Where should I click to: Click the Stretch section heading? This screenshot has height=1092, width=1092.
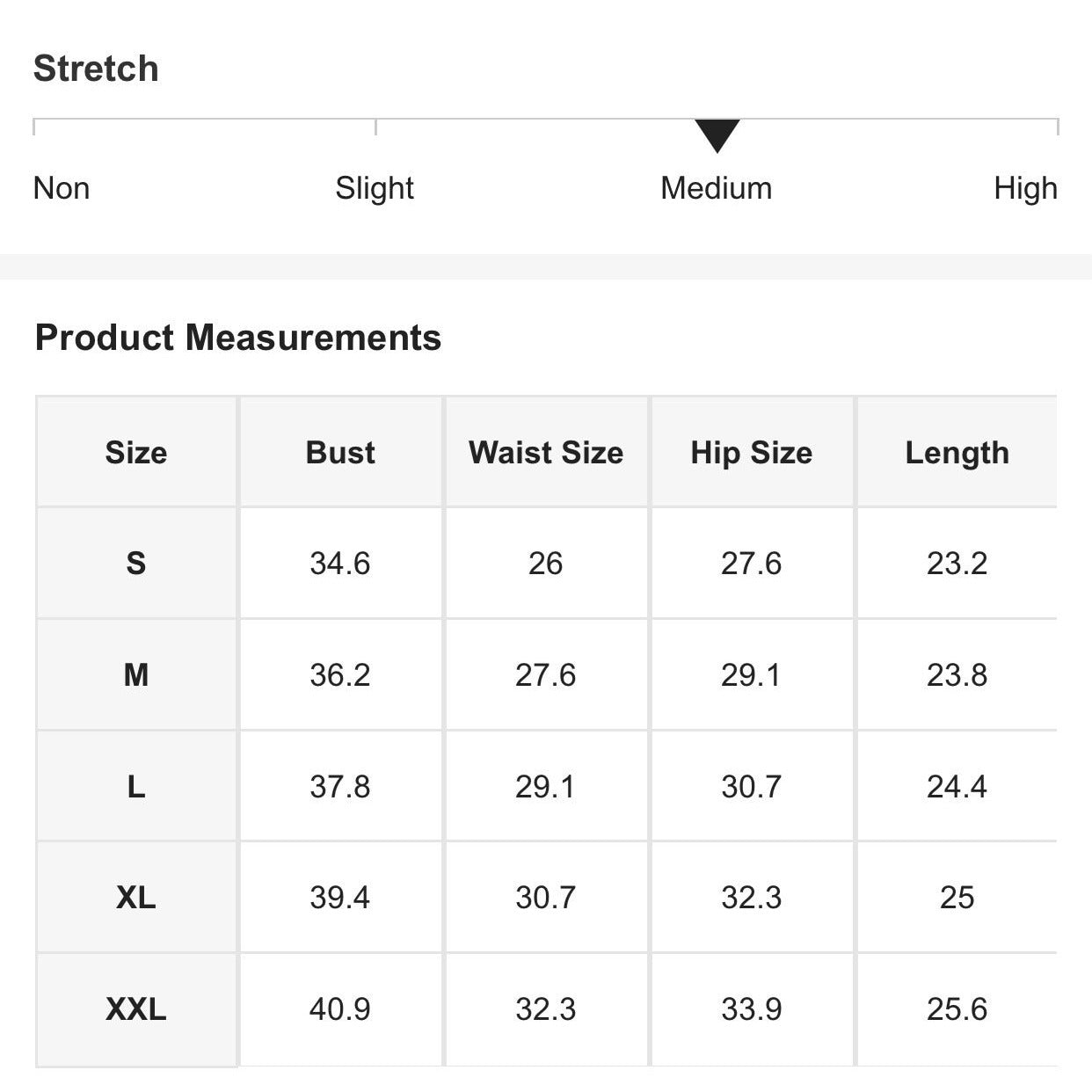96,69
